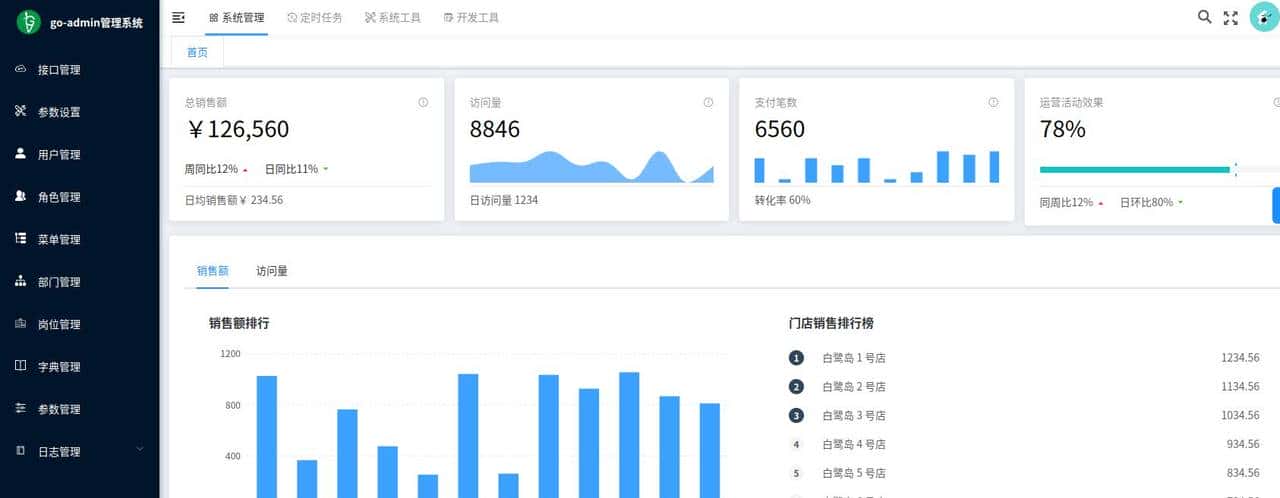The height and width of the screenshot is (498, 1280).
Task: Click 日环比80% in campaign card
Action: point(1147,202)
